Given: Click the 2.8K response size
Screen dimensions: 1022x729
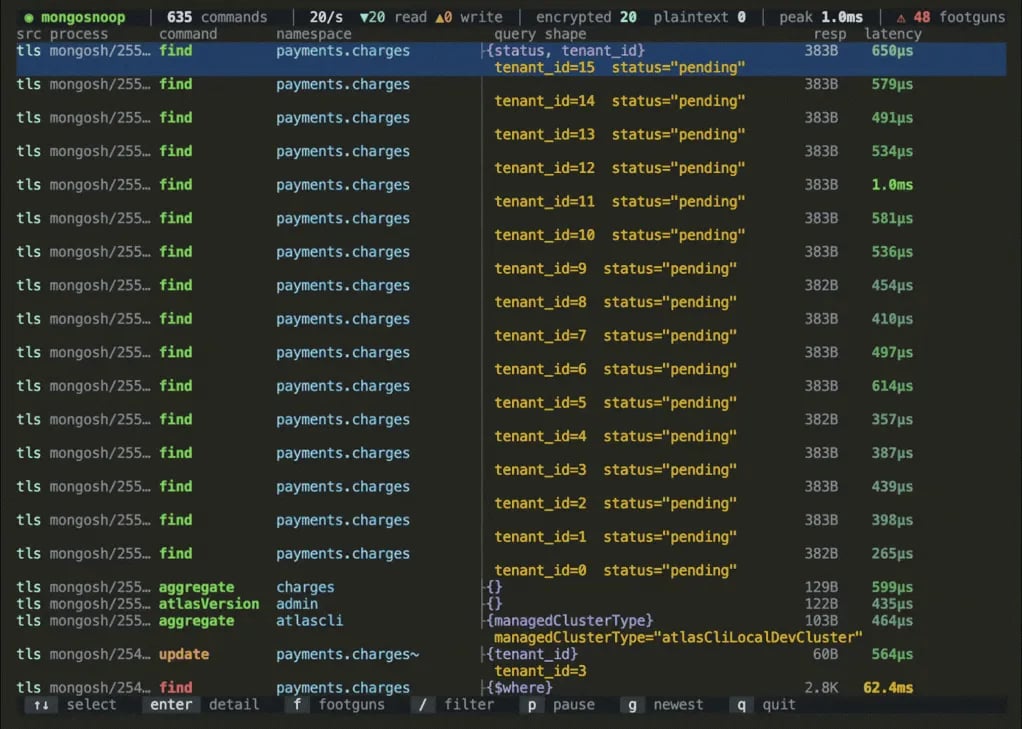Looking at the screenshot, I should [x=821, y=687].
